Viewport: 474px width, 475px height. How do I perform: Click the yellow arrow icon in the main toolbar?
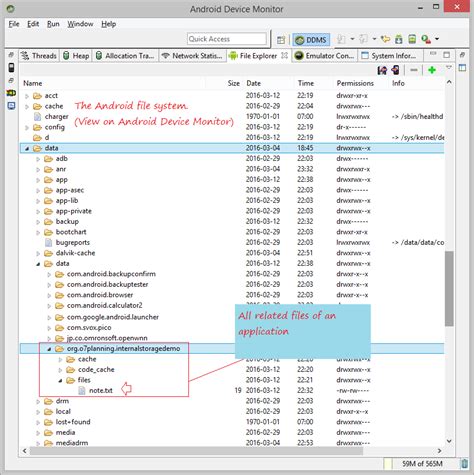[386, 39]
